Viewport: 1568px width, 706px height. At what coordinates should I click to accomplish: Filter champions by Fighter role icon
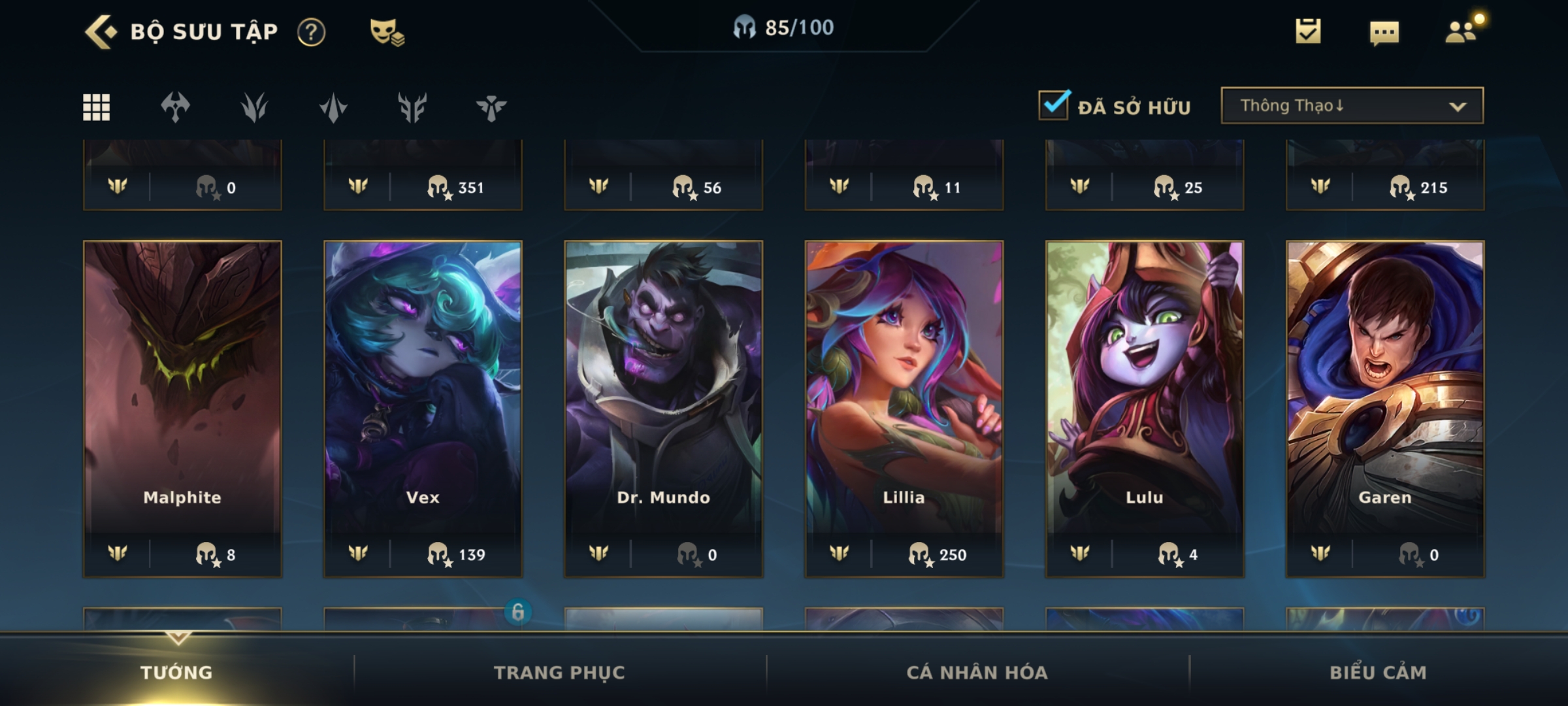[175, 107]
